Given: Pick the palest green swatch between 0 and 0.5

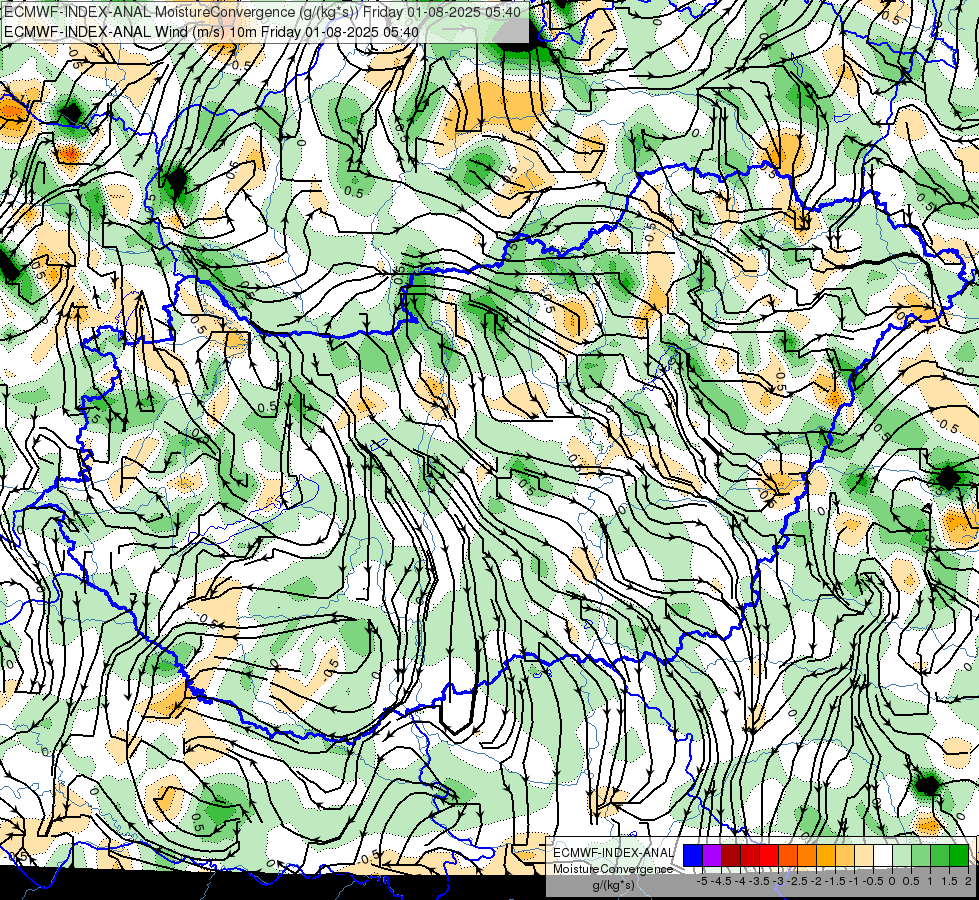Looking at the screenshot, I should click(902, 855).
